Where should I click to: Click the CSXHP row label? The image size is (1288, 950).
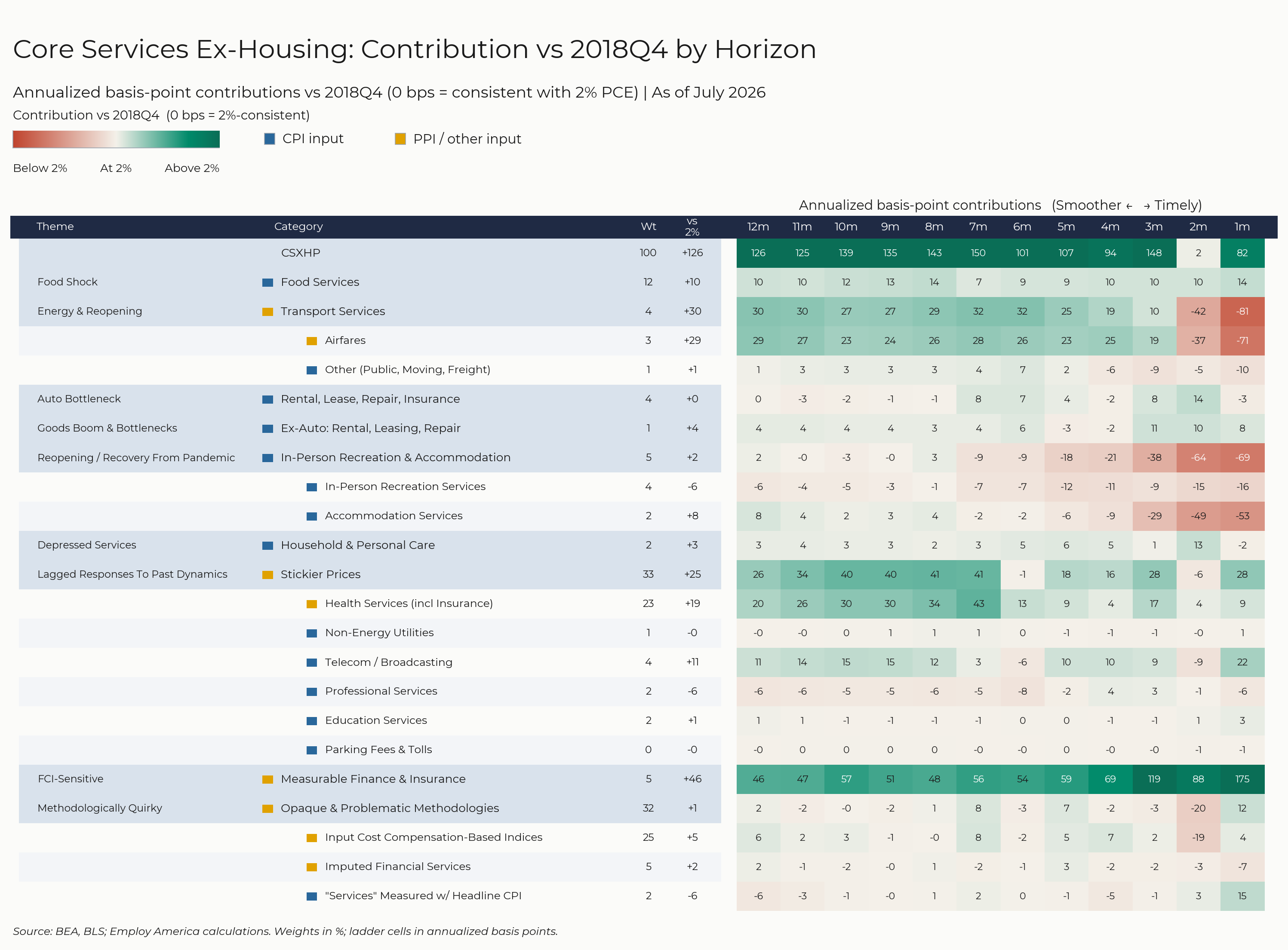click(x=301, y=253)
